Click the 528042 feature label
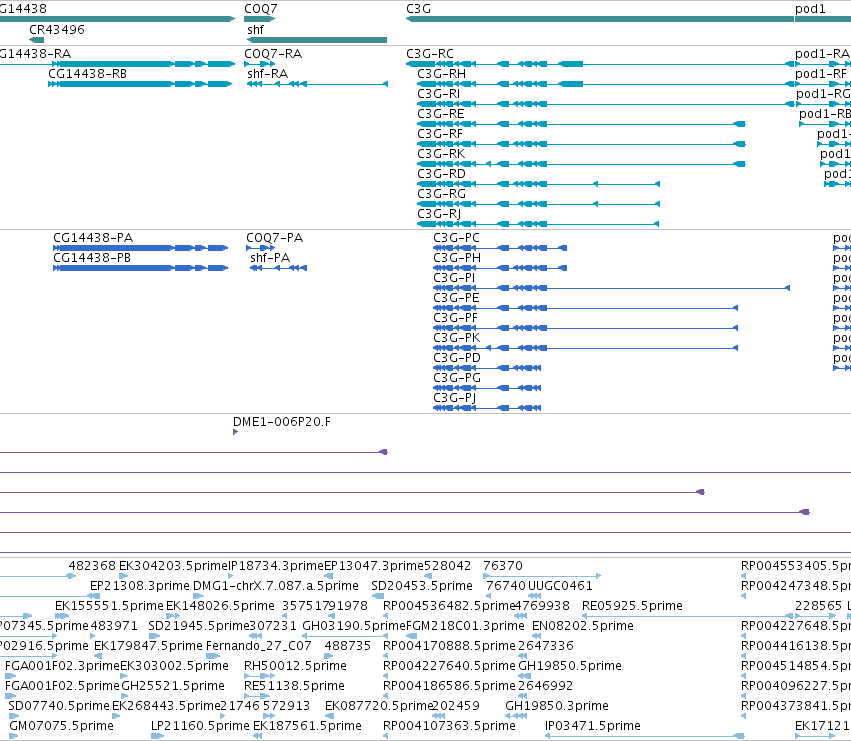 (447, 566)
